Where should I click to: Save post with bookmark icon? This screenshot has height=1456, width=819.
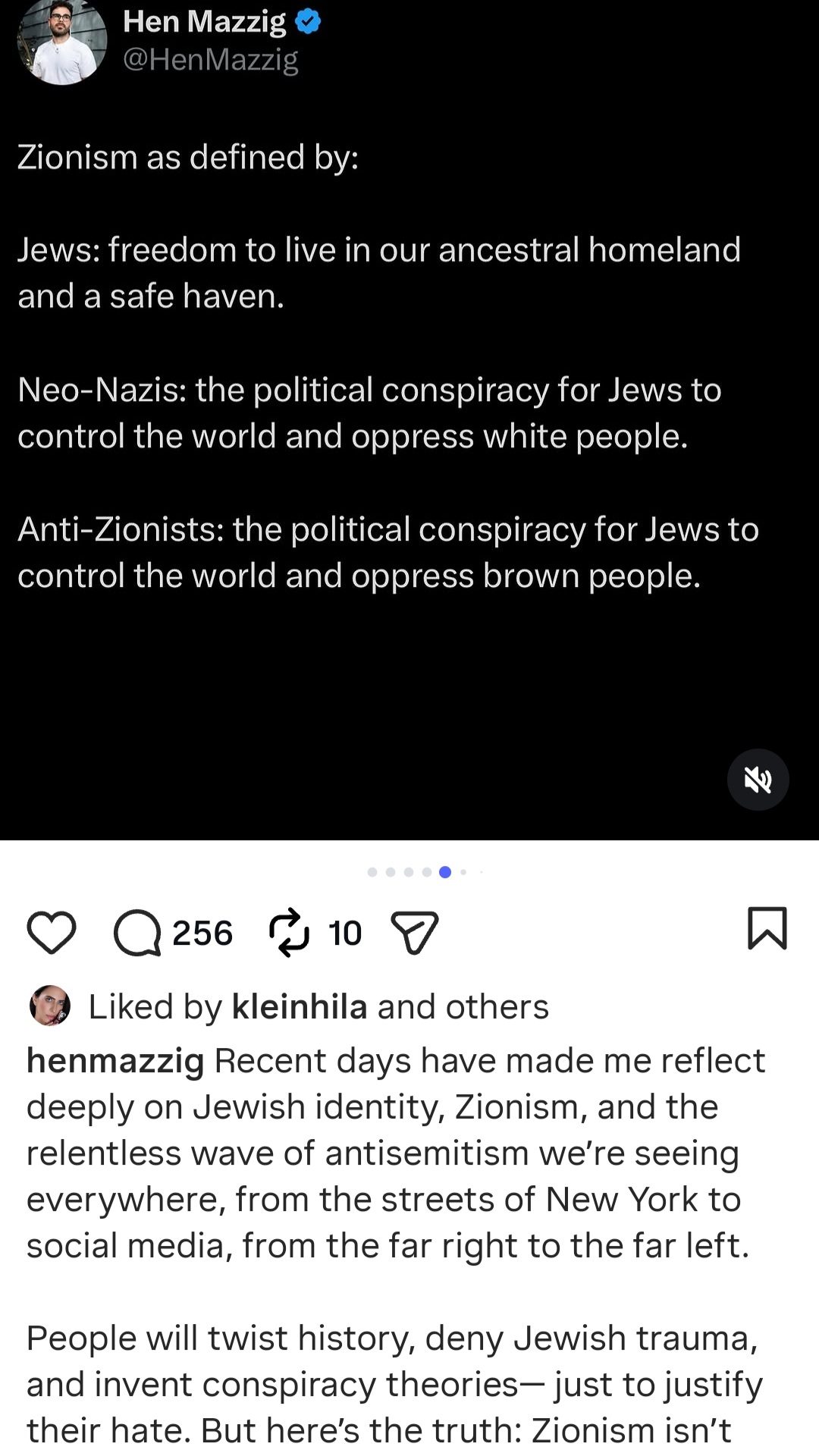[767, 928]
